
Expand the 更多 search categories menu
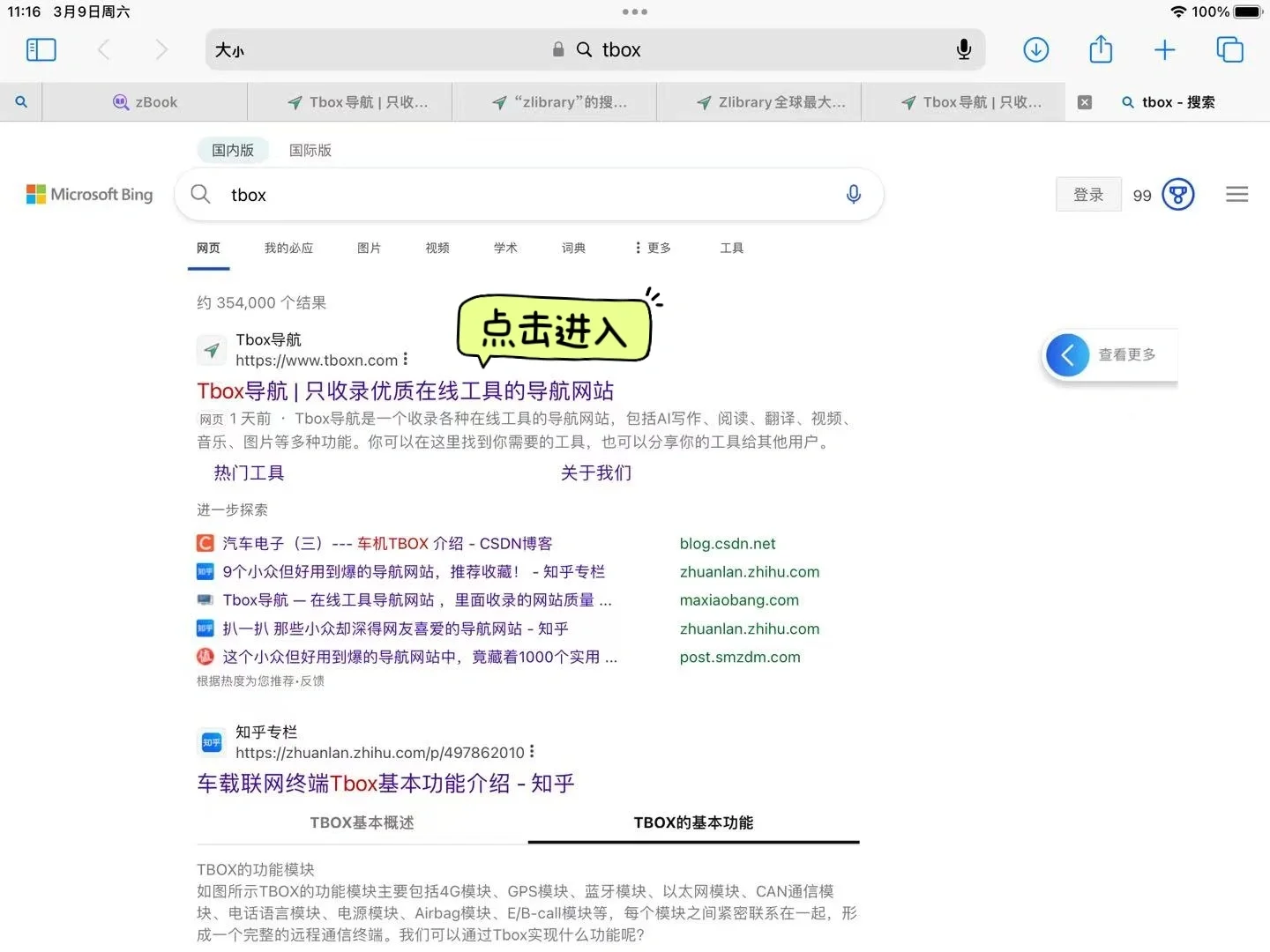click(x=653, y=248)
